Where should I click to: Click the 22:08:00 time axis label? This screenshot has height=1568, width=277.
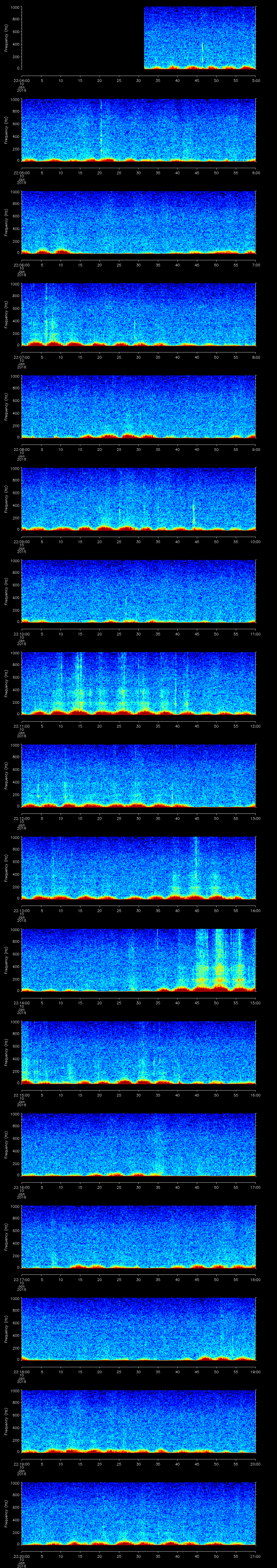tap(21, 449)
